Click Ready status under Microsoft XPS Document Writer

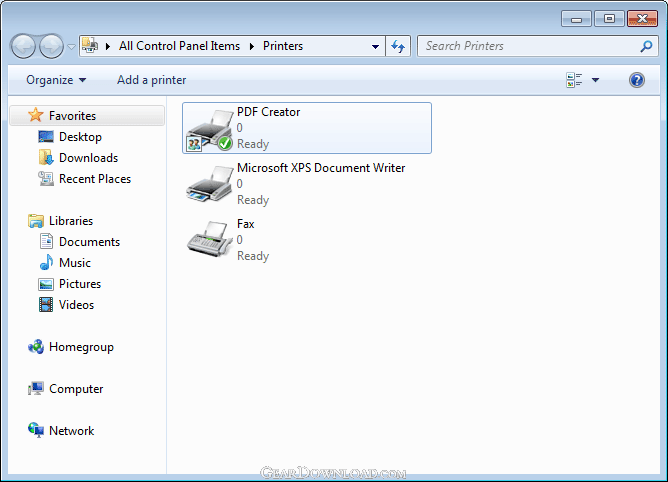coord(253,200)
